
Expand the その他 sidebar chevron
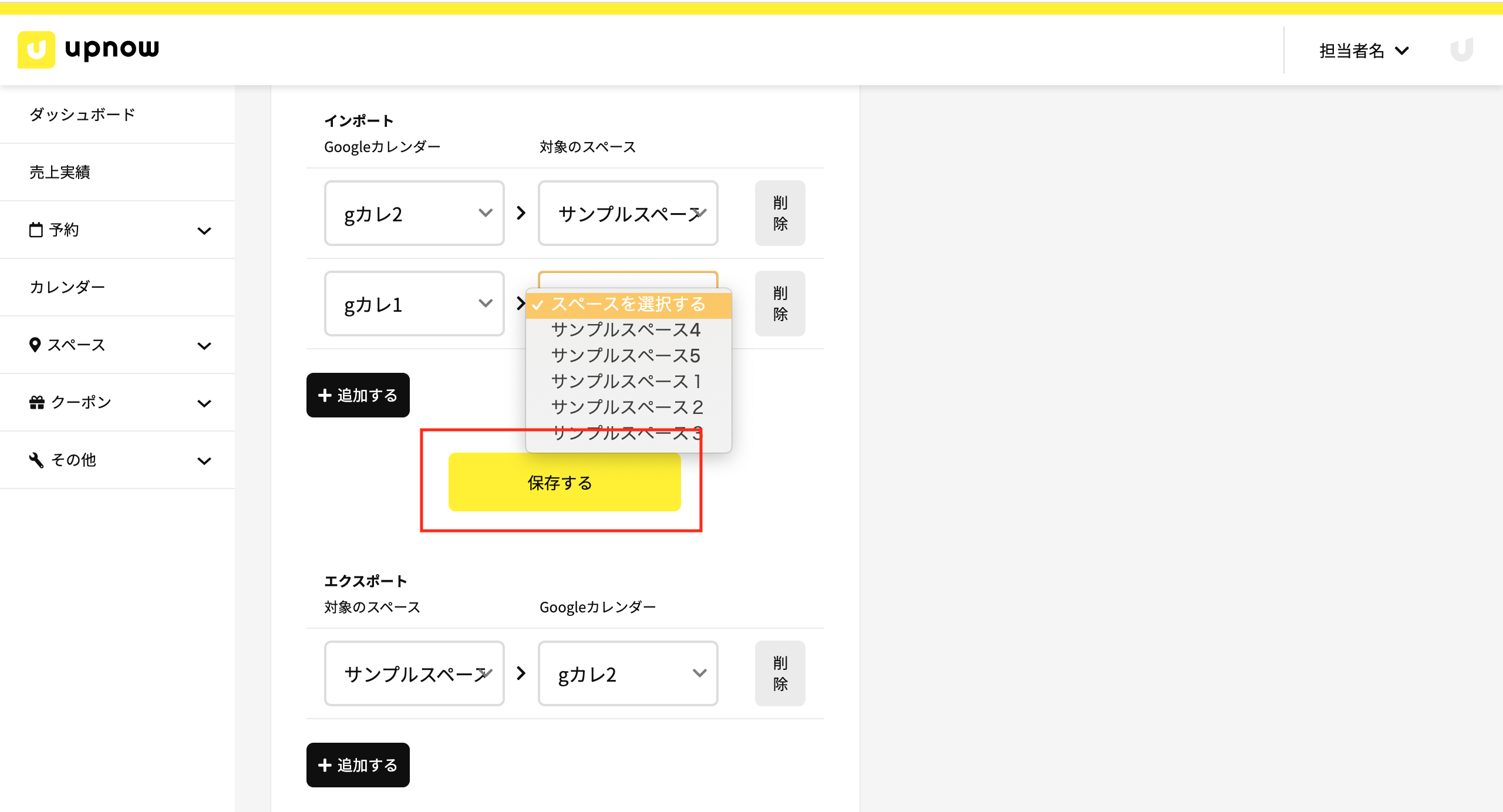coord(204,461)
